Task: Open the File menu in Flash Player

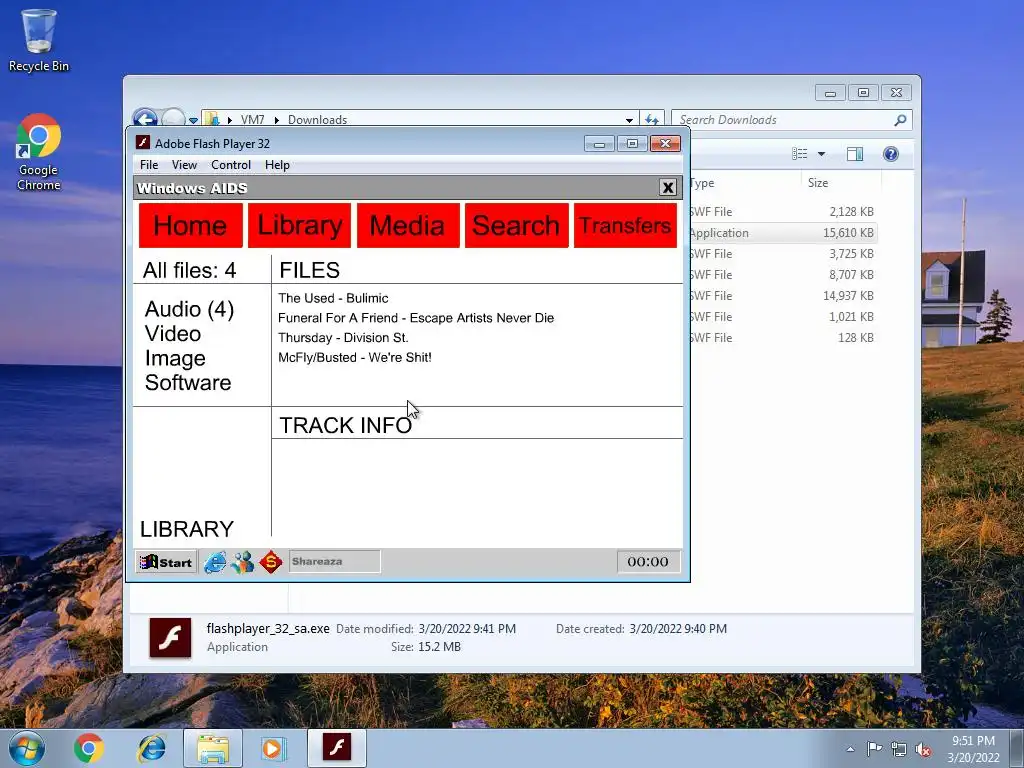Action: coord(149,165)
